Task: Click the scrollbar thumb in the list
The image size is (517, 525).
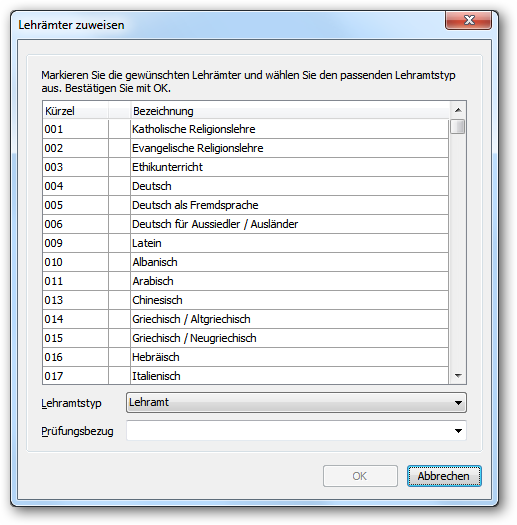Action: 458,127
